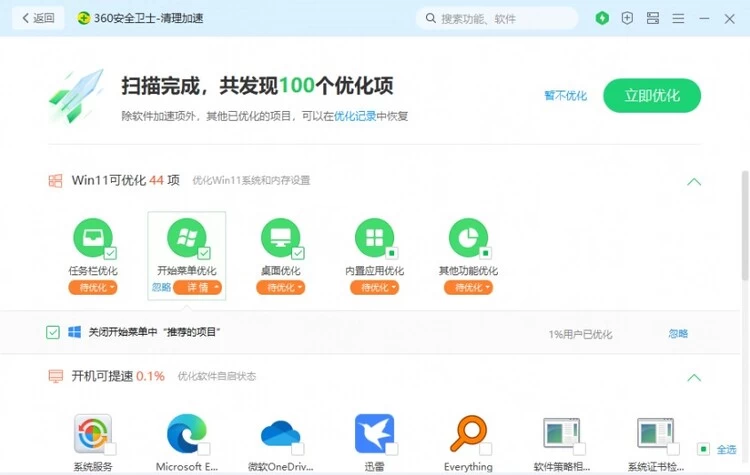Open the hamburger main menu in title bar
Viewport: 750px width, 475px height.
679,18
